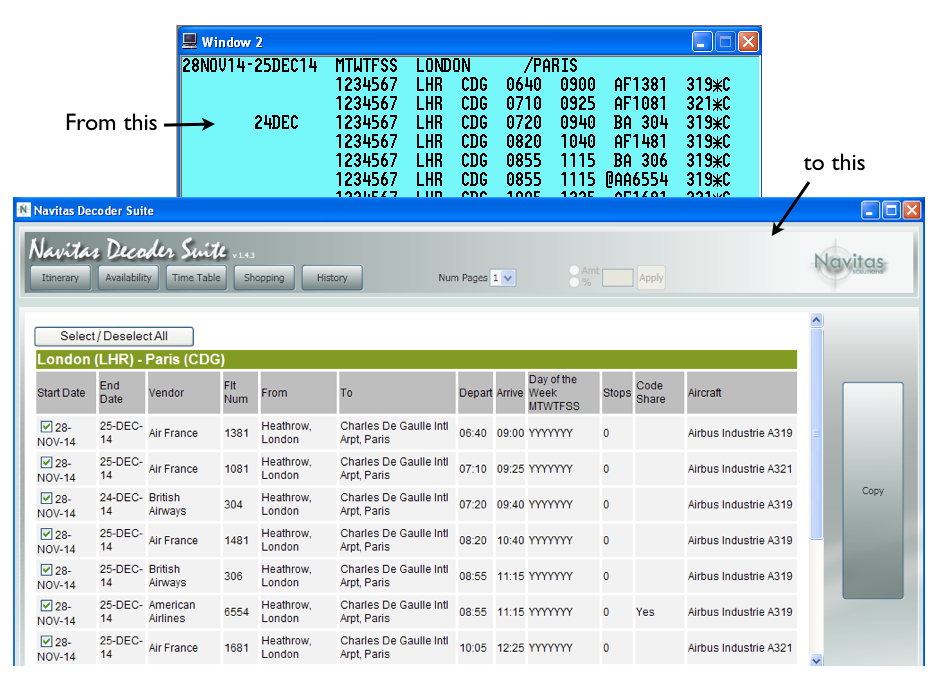
Task: Click the results scrollbar down arrow
Action: [x=817, y=660]
